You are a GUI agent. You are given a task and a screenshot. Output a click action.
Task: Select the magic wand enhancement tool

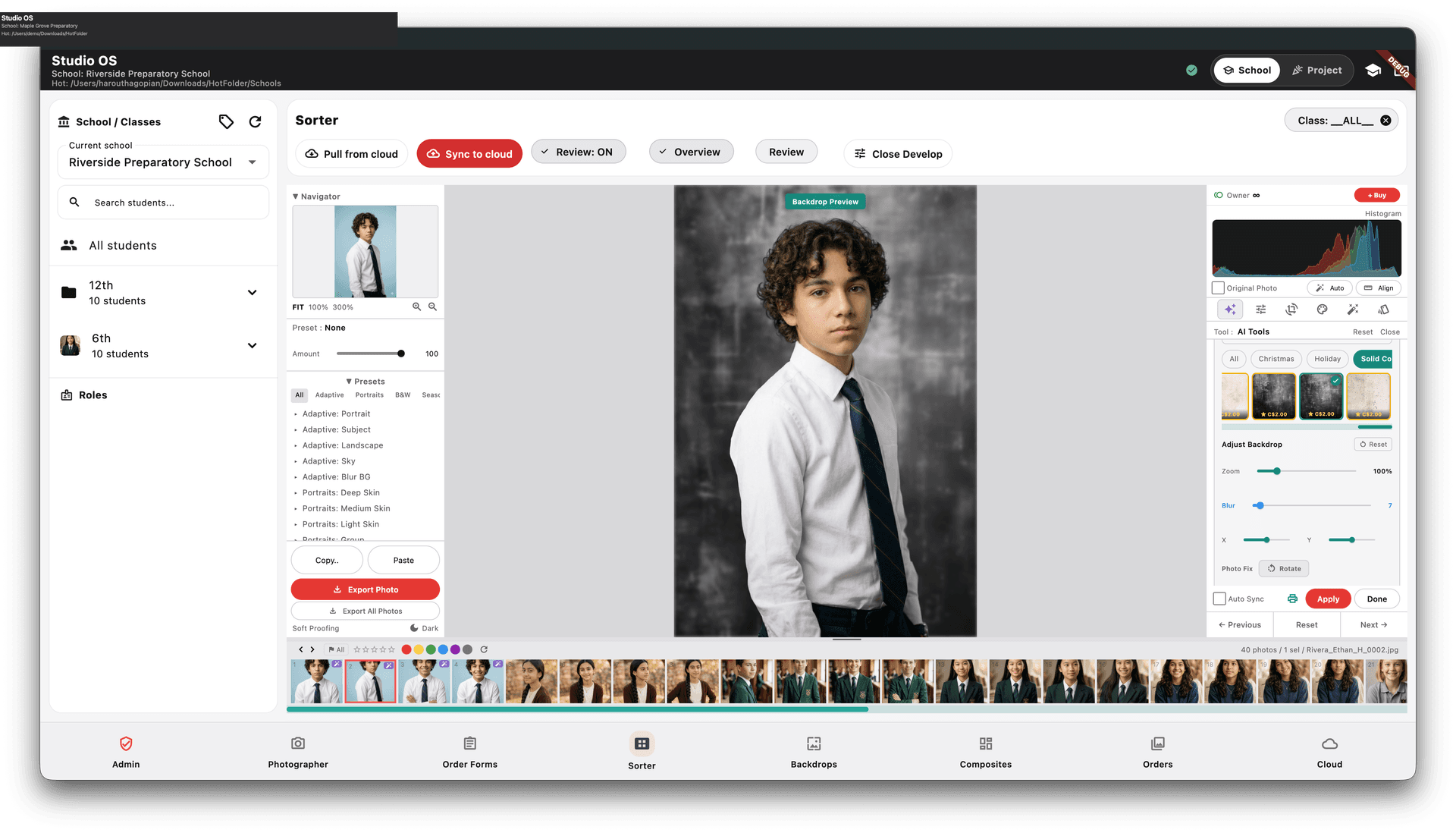pyautogui.click(x=1353, y=310)
